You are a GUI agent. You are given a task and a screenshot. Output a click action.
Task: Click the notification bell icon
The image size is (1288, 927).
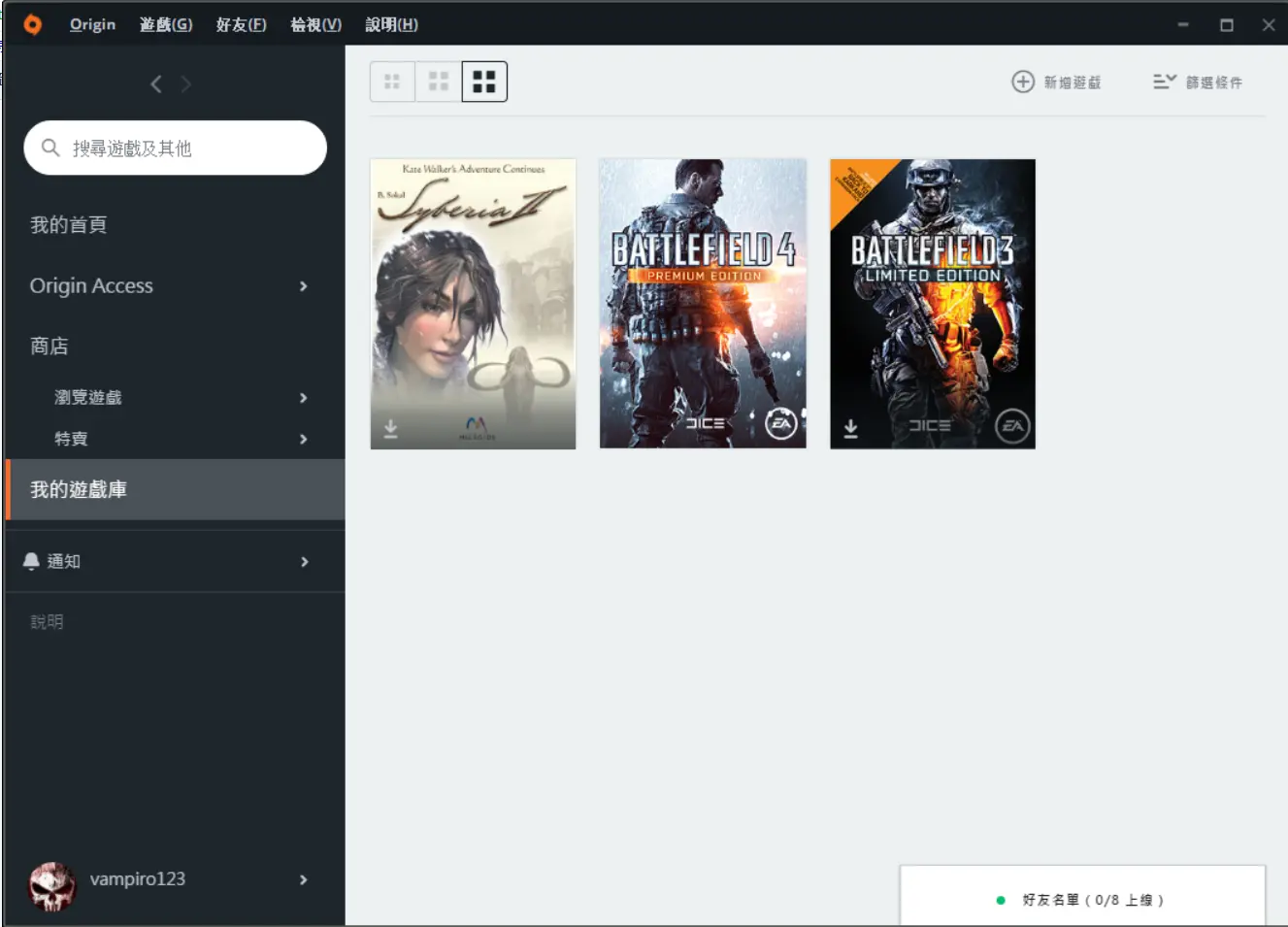coord(31,561)
